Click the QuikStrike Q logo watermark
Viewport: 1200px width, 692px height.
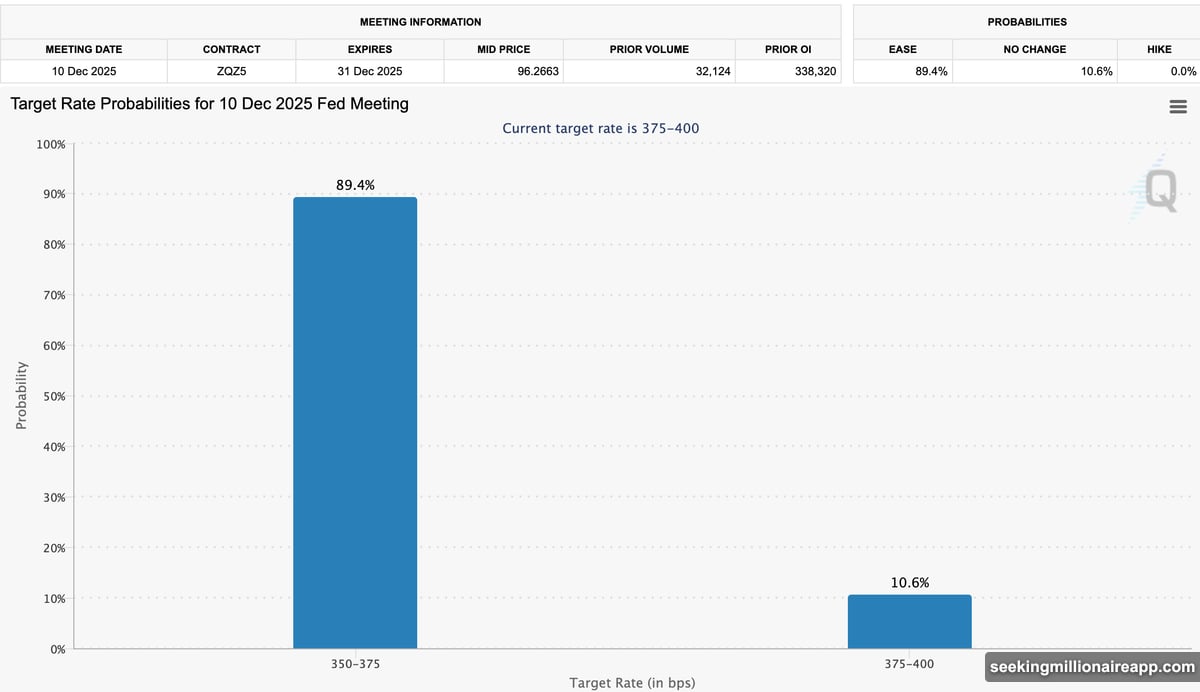(x=1158, y=190)
